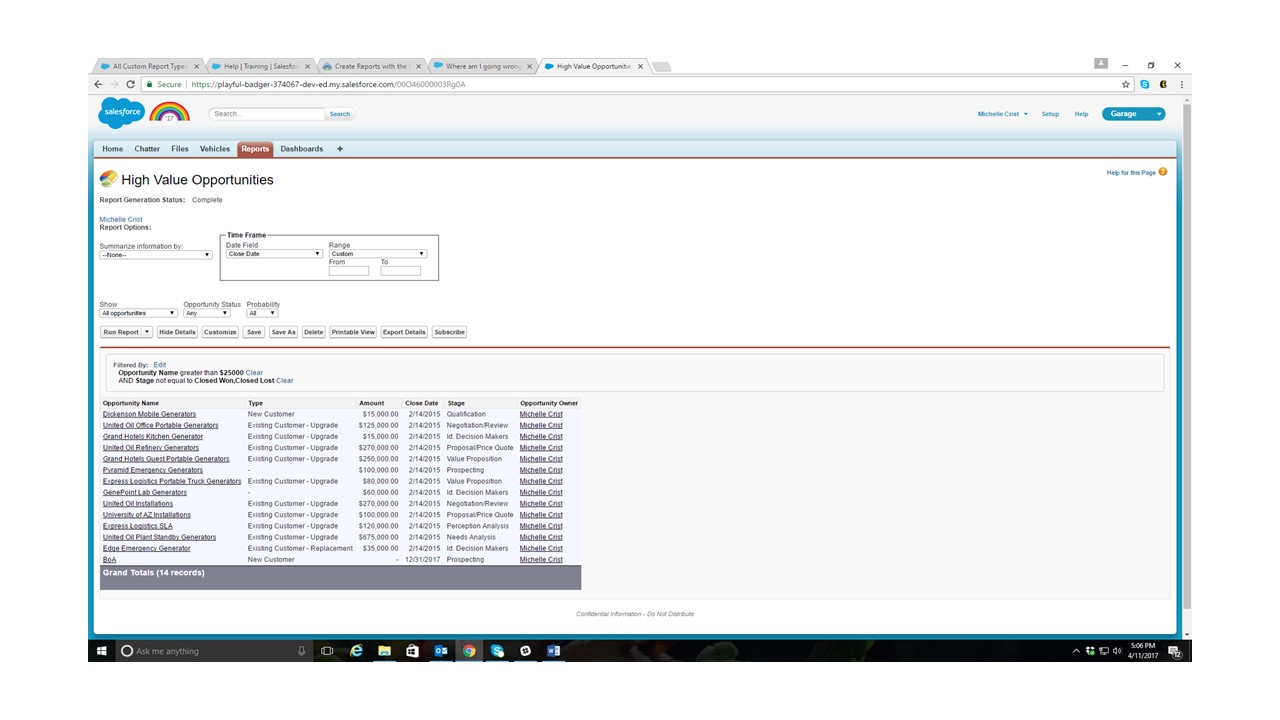The image size is (1280, 720).
Task: Click the Hide Details button
Action: [177, 332]
